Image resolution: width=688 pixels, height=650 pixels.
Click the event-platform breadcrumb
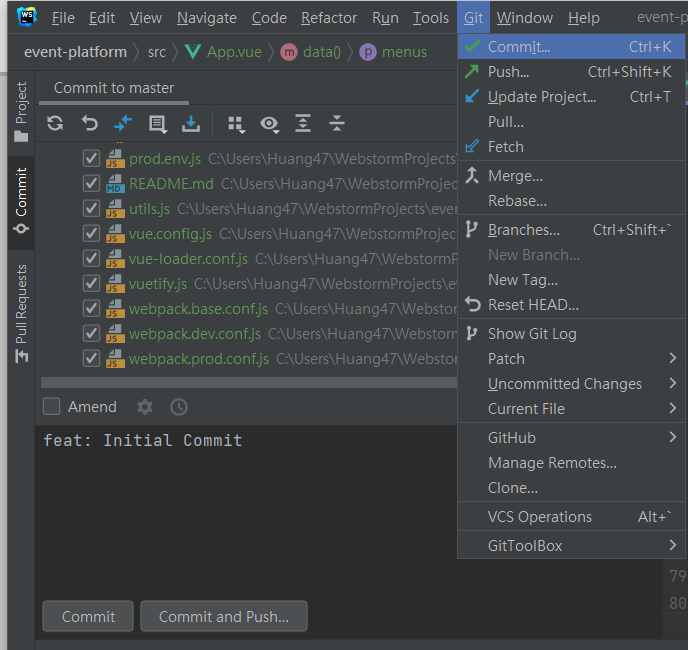[75, 52]
